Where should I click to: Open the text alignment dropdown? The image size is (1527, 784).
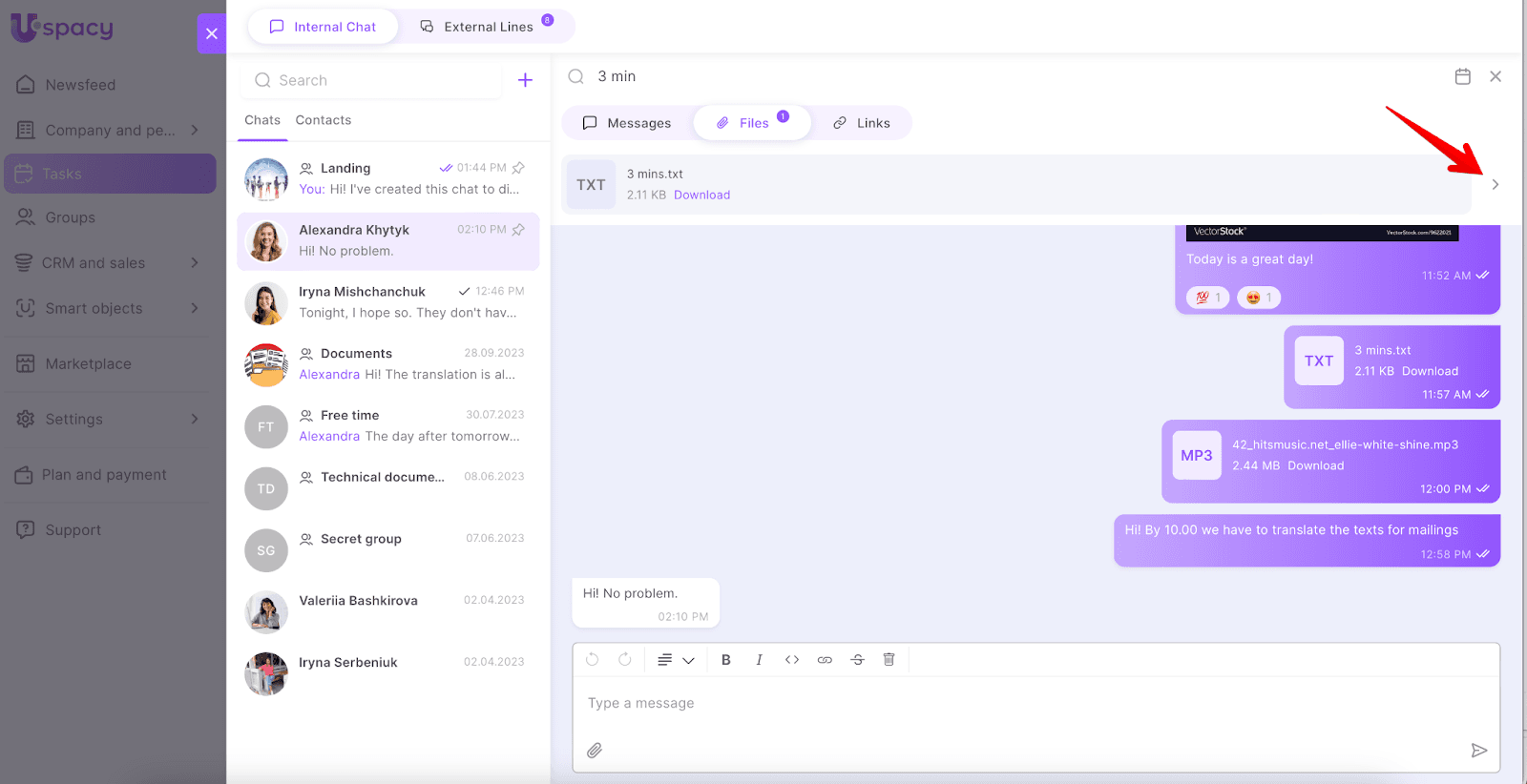(675, 660)
